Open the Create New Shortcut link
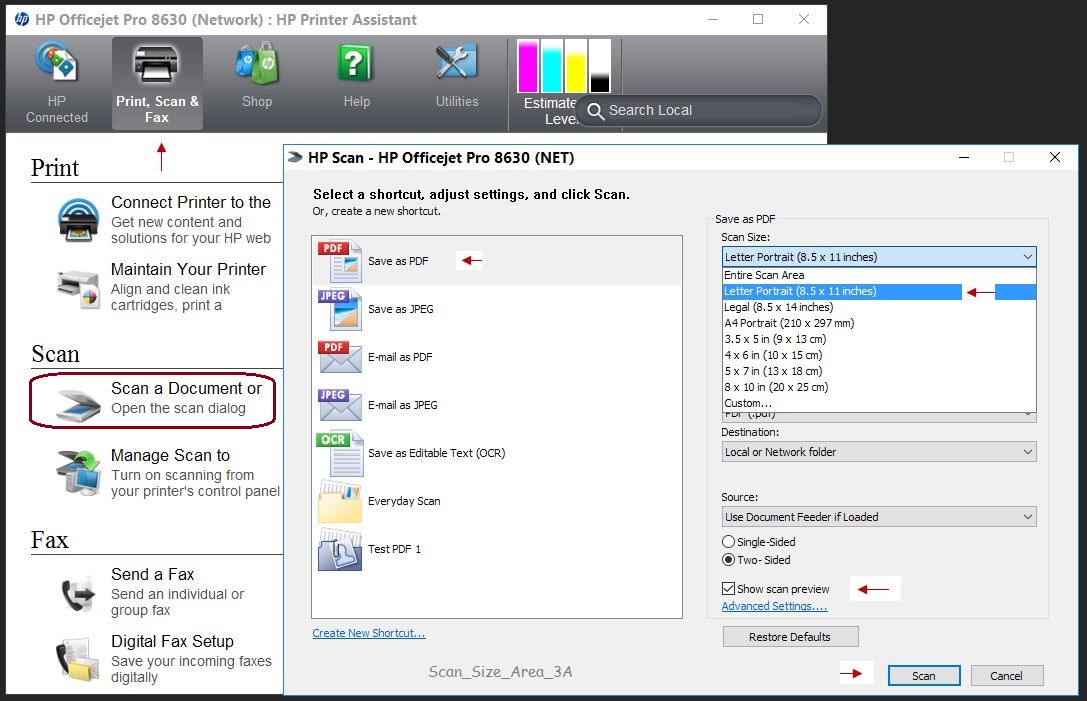This screenshot has width=1087, height=701. click(369, 633)
